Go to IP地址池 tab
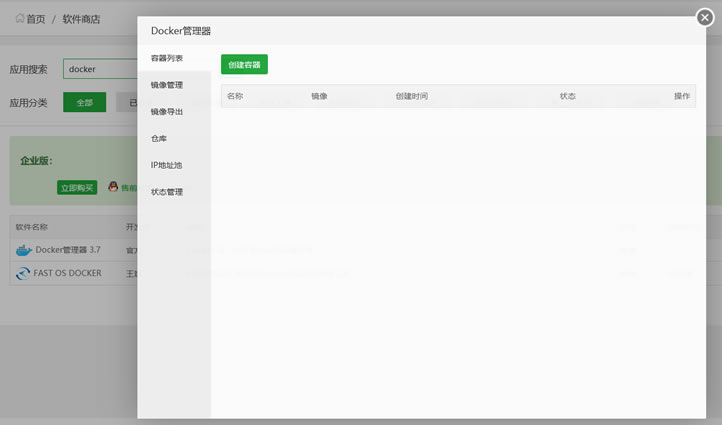The width and height of the screenshot is (722, 425). [x=167, y=165]
